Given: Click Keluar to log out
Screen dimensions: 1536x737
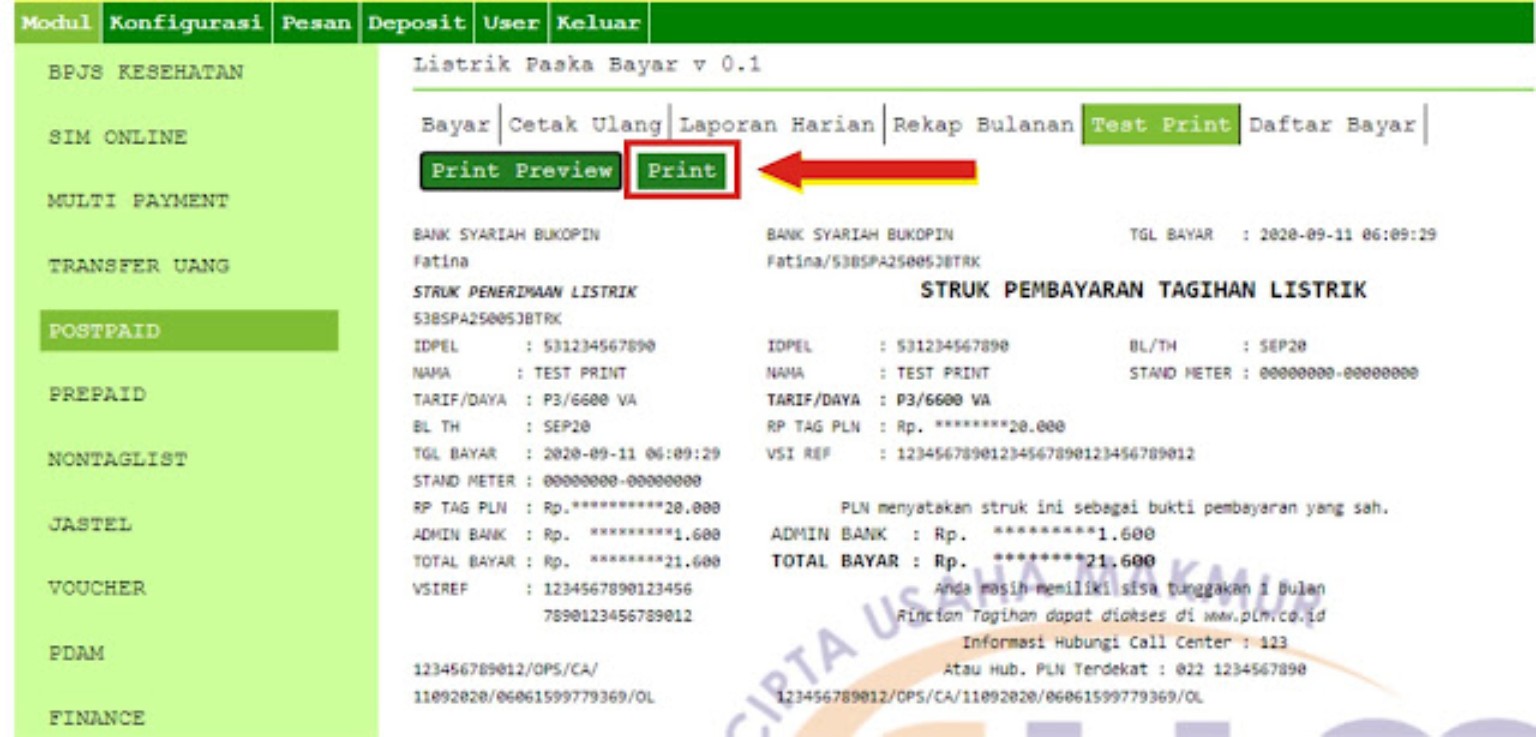Looking at the screenshot, I should [598, 22].
